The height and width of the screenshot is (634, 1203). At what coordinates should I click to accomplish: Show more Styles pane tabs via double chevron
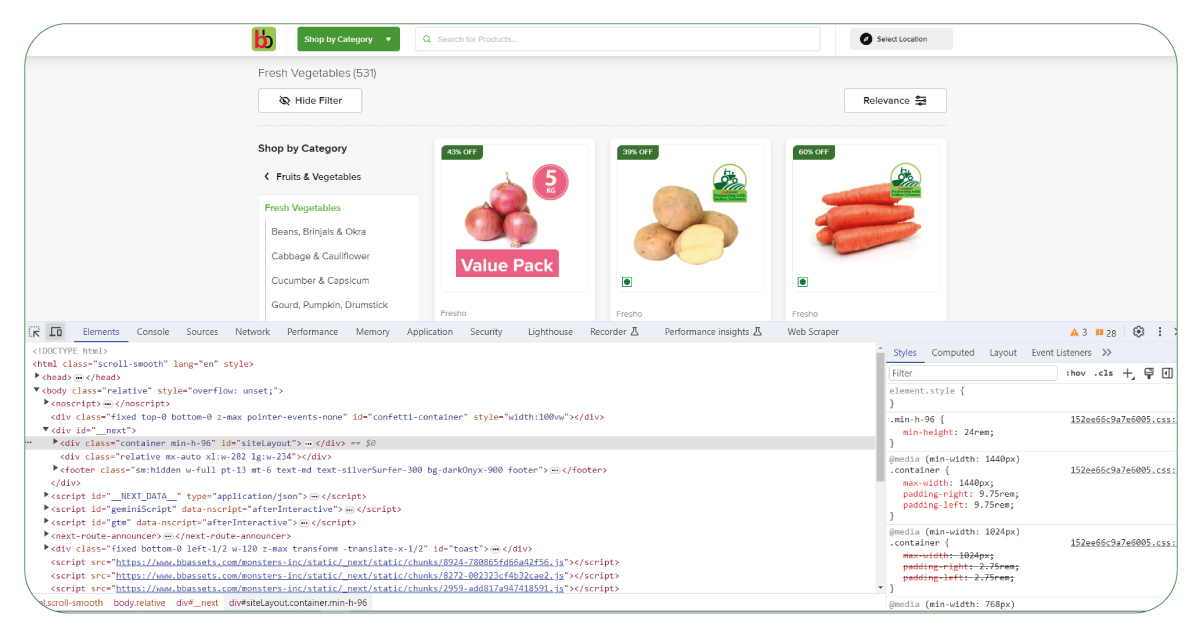pyautogui.click(x=1107, y=353)
